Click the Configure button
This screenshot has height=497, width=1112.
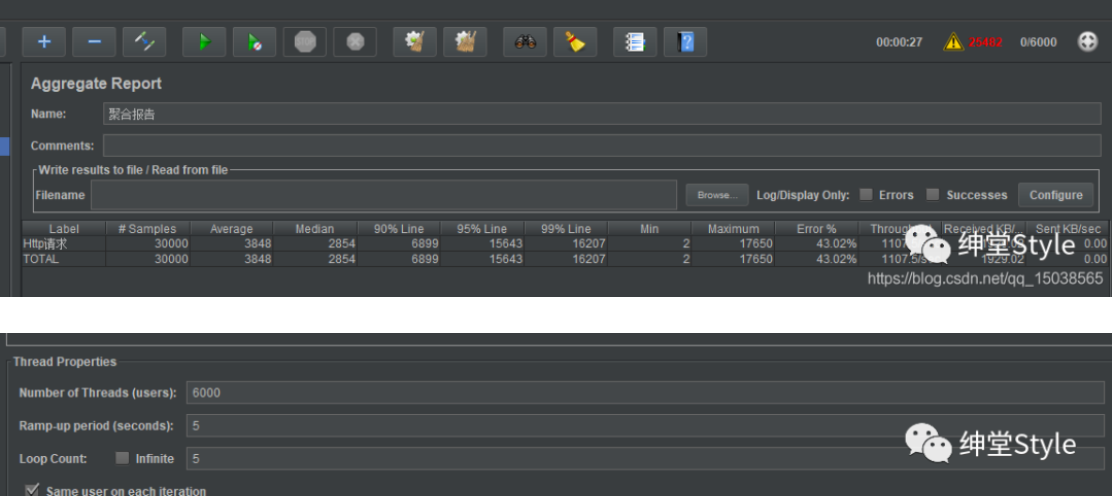1056,195
